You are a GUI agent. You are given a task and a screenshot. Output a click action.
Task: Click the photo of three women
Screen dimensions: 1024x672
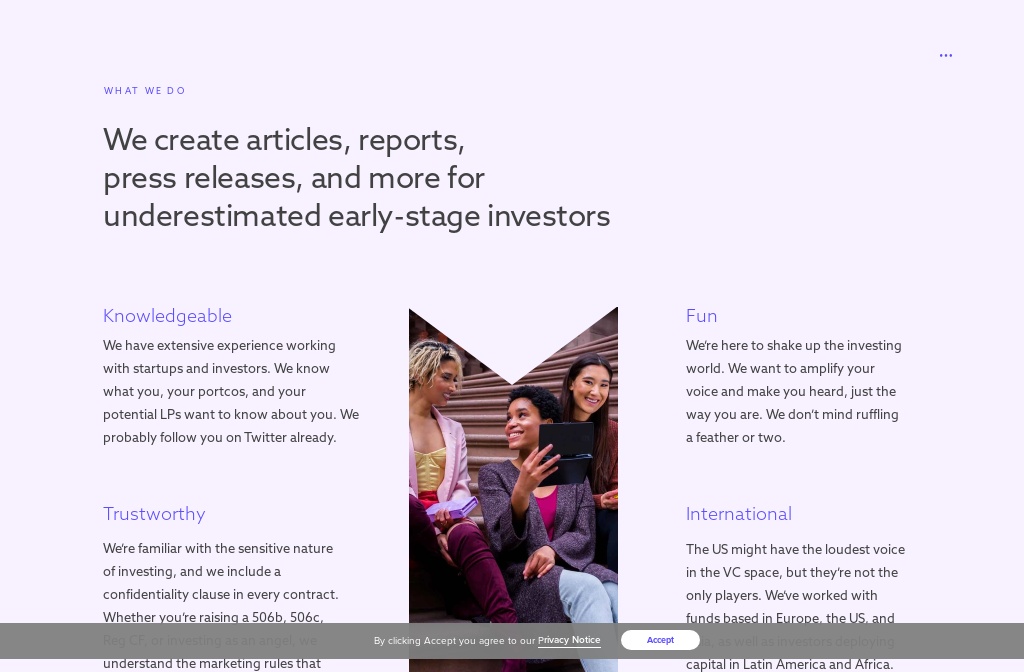(513, 489)
